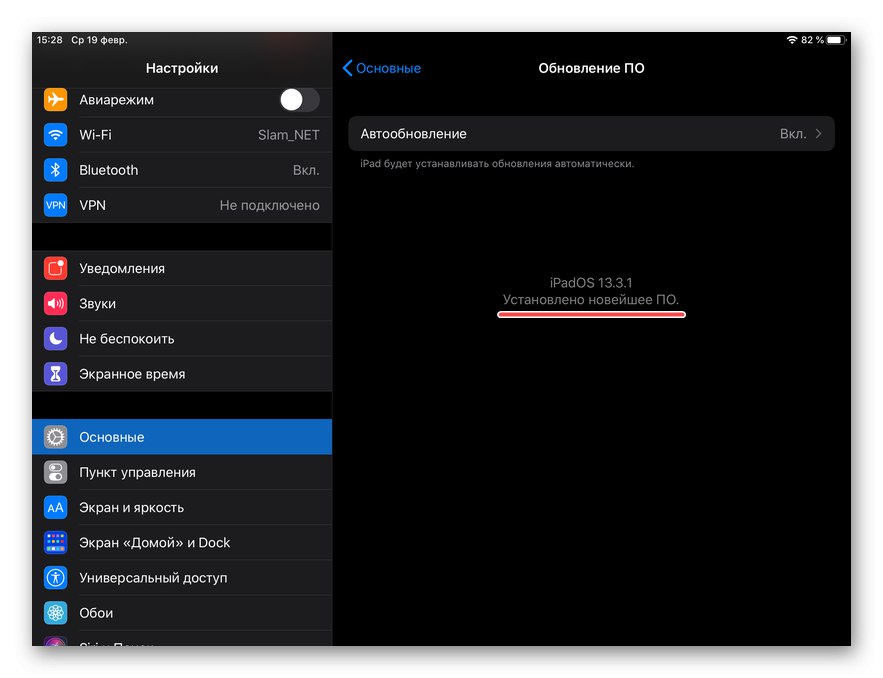Tap the Bluetooth icon

coord(55,170)
